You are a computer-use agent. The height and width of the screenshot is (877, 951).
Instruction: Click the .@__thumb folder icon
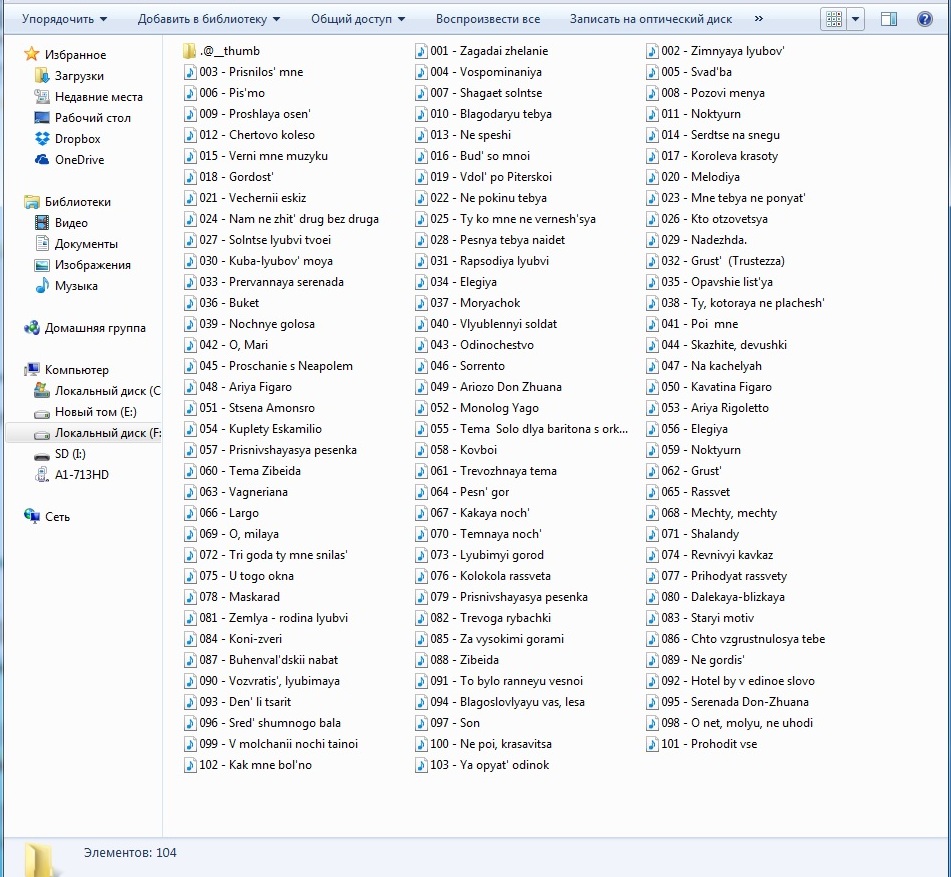click(x=190, y=51)
